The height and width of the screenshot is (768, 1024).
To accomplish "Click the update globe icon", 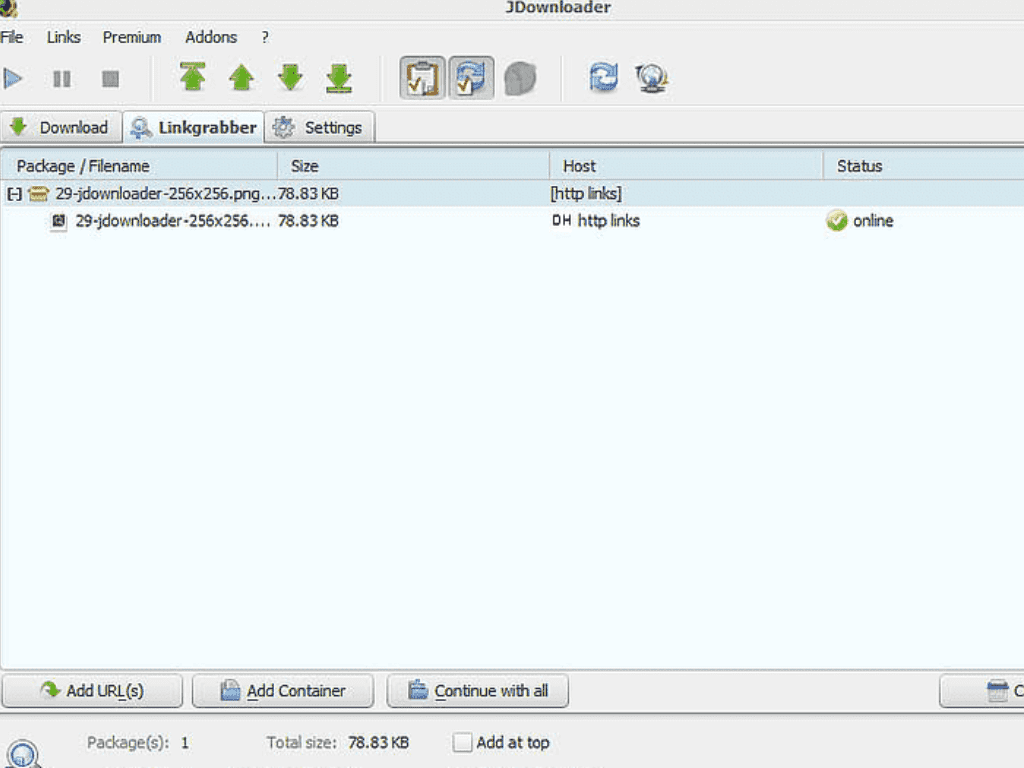I will [651, 78].
